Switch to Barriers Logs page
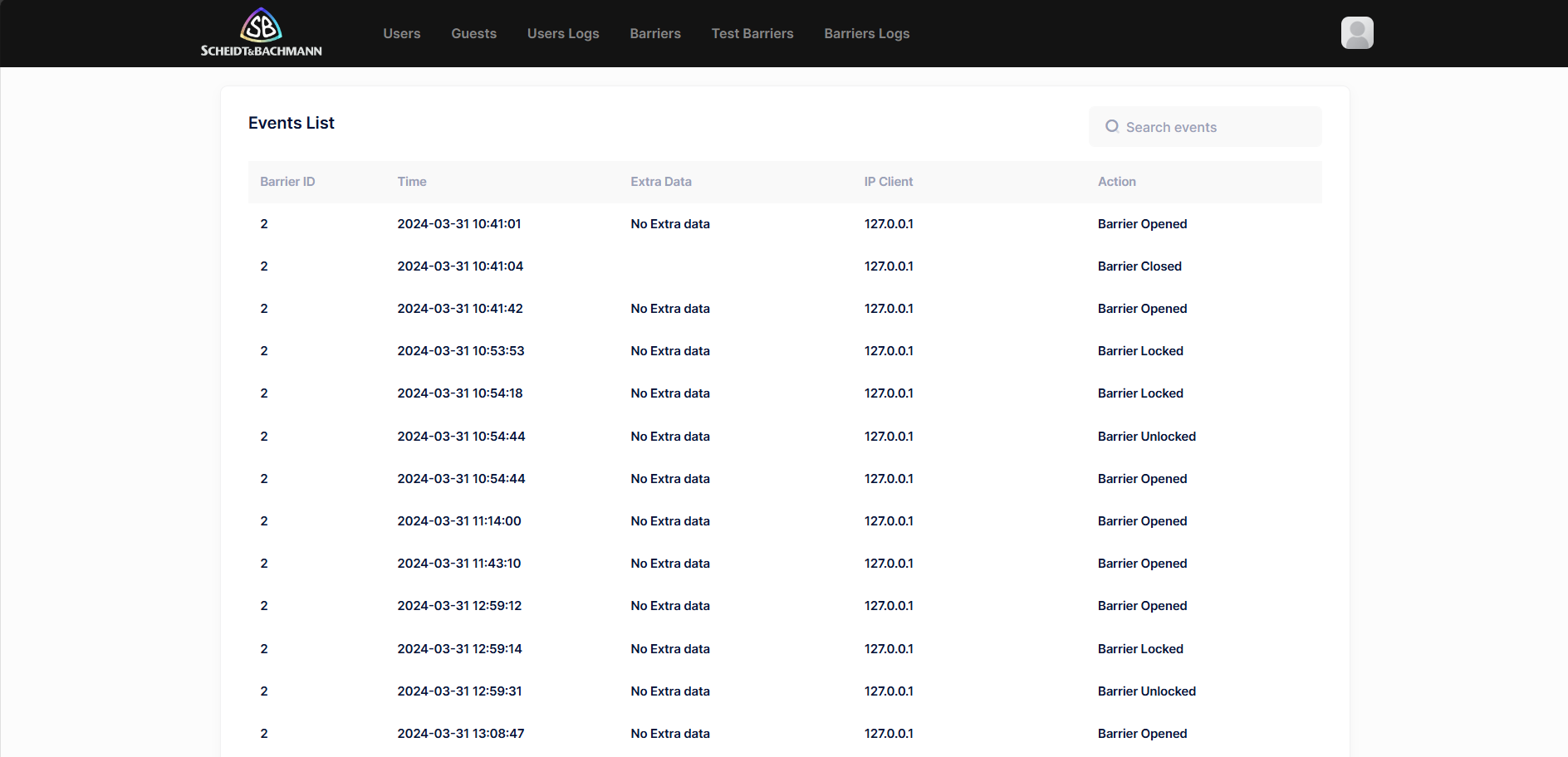The image size is (1568, 757). [x=867, y=33]
